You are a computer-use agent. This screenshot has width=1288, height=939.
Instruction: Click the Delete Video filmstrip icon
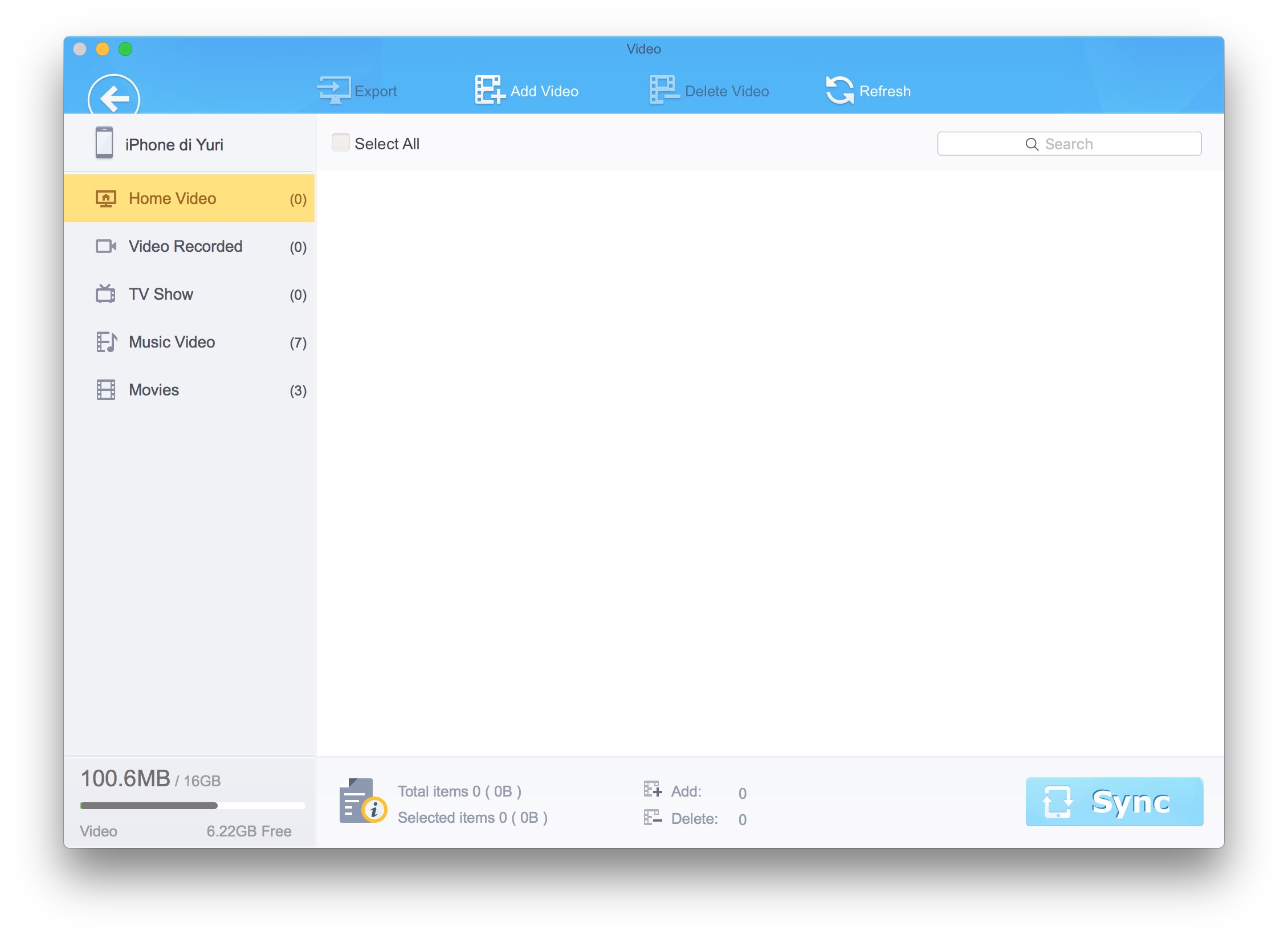point(663,90)
